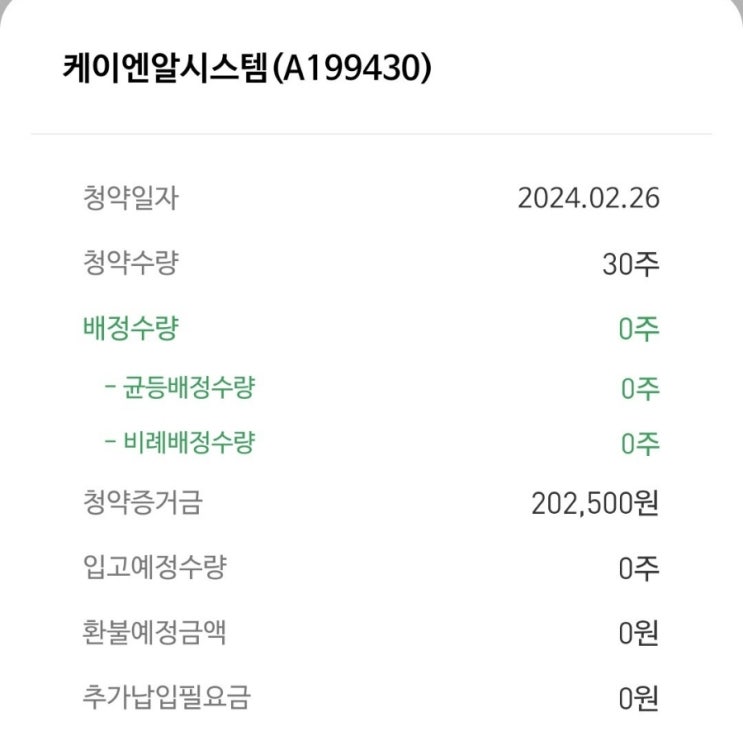Tap the 0주 value beside 입고예정수량
Viewport: 743px width, 741px height.
639,568
